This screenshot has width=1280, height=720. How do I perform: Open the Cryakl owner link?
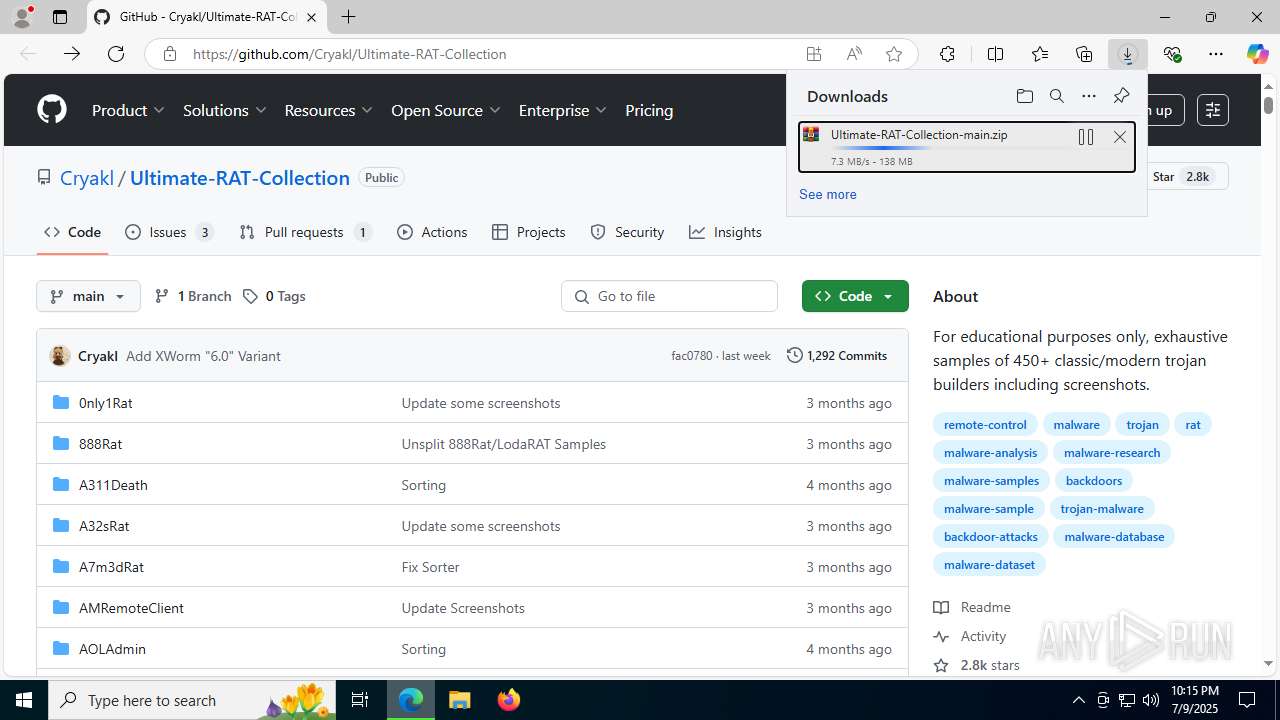point(87,178)
